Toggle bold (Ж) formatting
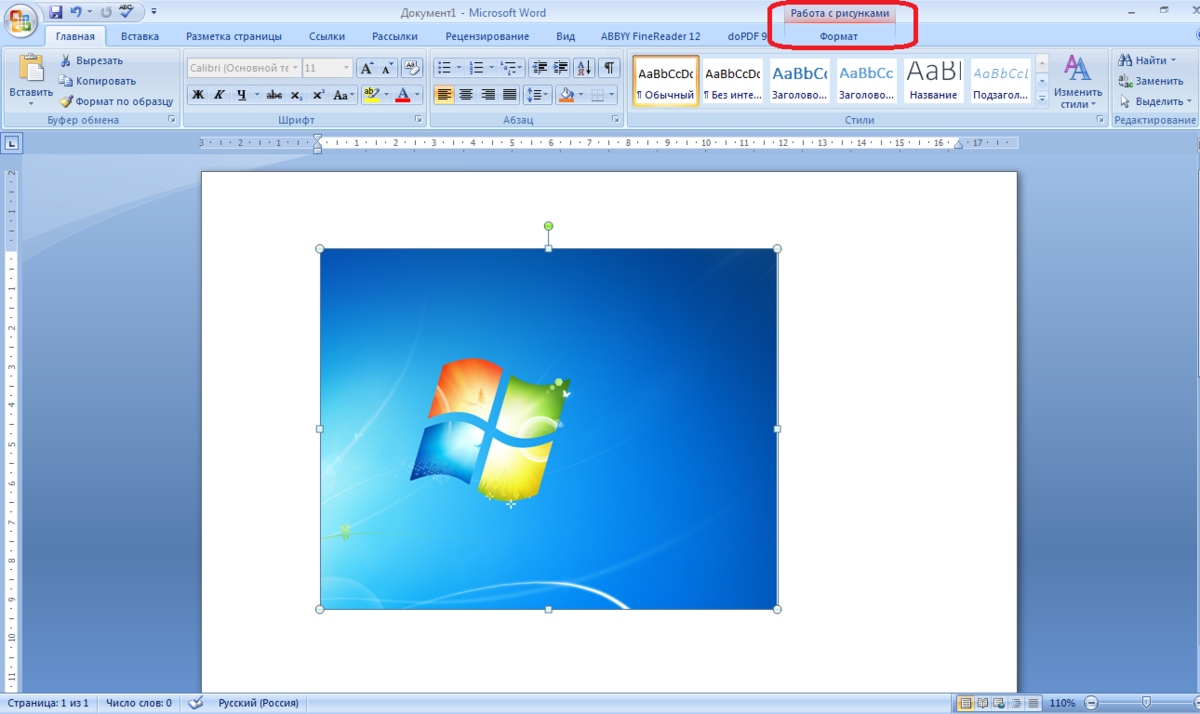 click(x=197, y=95)
